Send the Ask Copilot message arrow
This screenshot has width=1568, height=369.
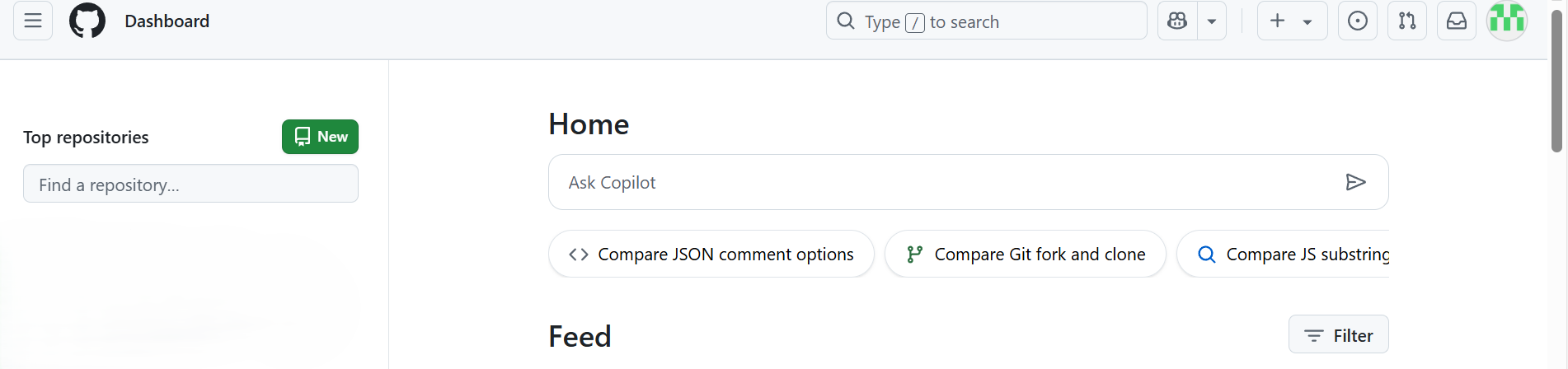1355,182
